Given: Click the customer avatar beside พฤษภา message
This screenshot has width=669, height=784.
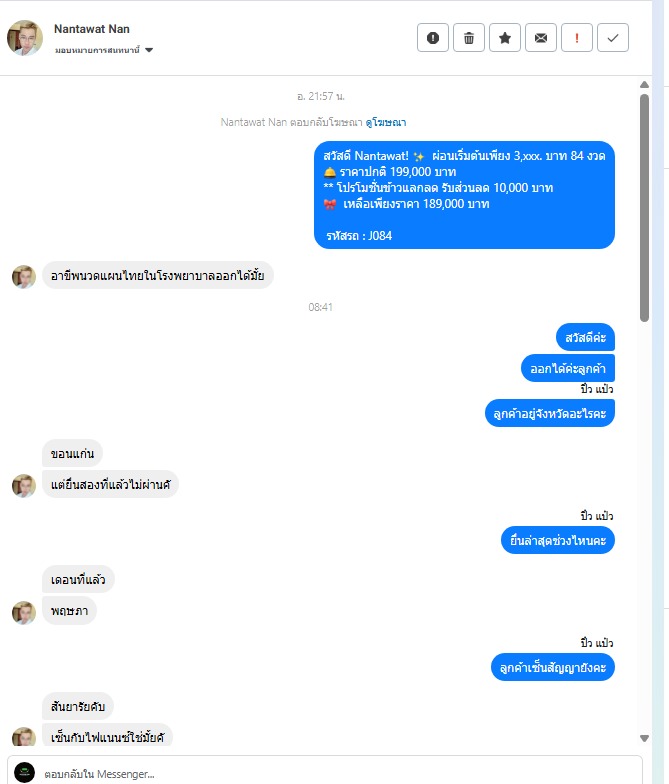Looking at the screenshot, I should coord(24,612).
